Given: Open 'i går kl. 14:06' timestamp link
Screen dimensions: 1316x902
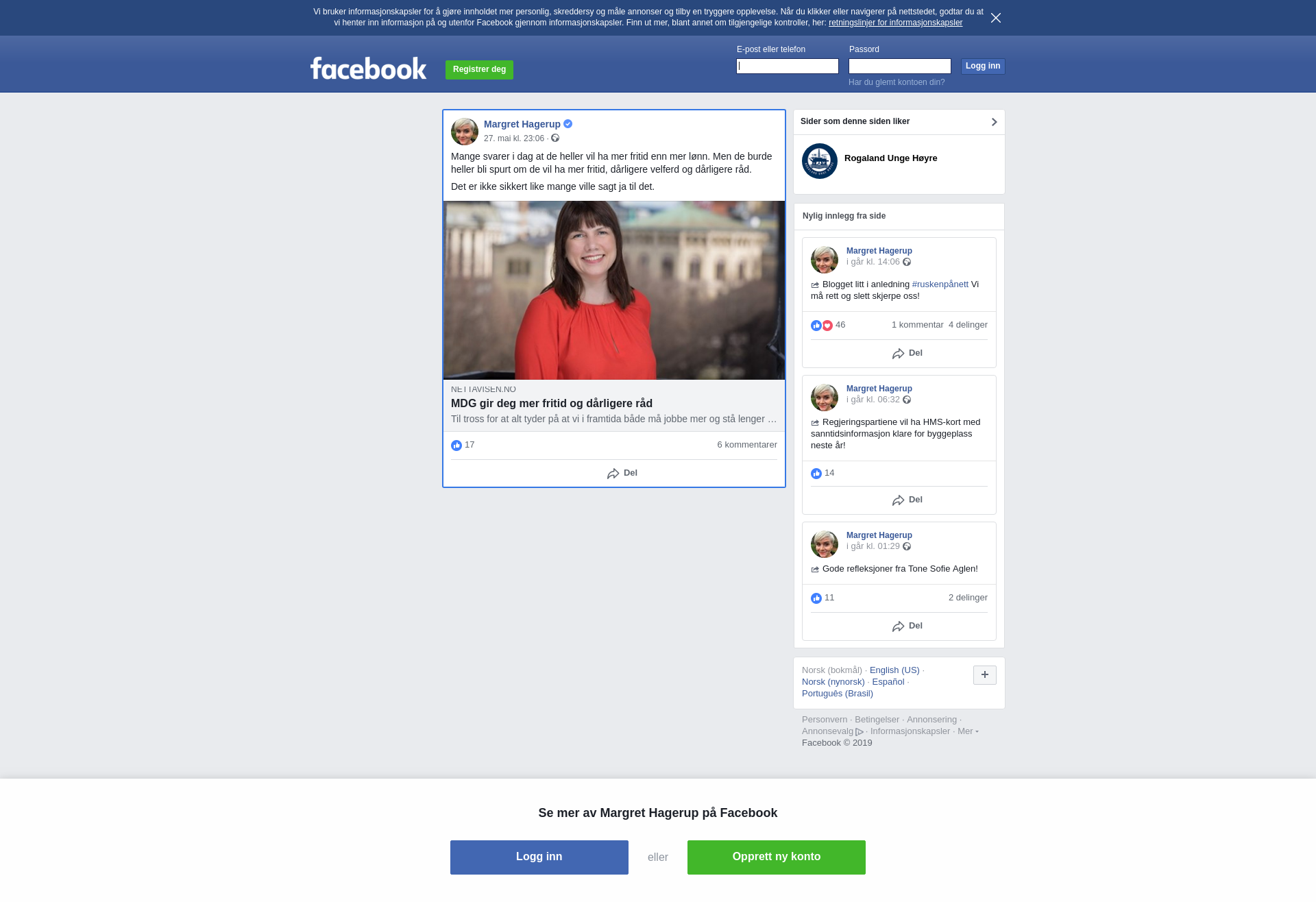Looking at the screenshot, I should coord(873,262).
